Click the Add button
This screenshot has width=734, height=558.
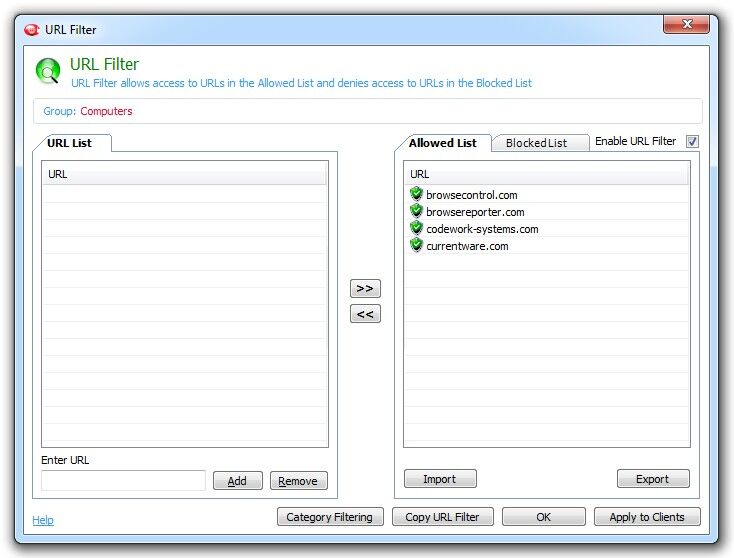[x=237, y=481]
